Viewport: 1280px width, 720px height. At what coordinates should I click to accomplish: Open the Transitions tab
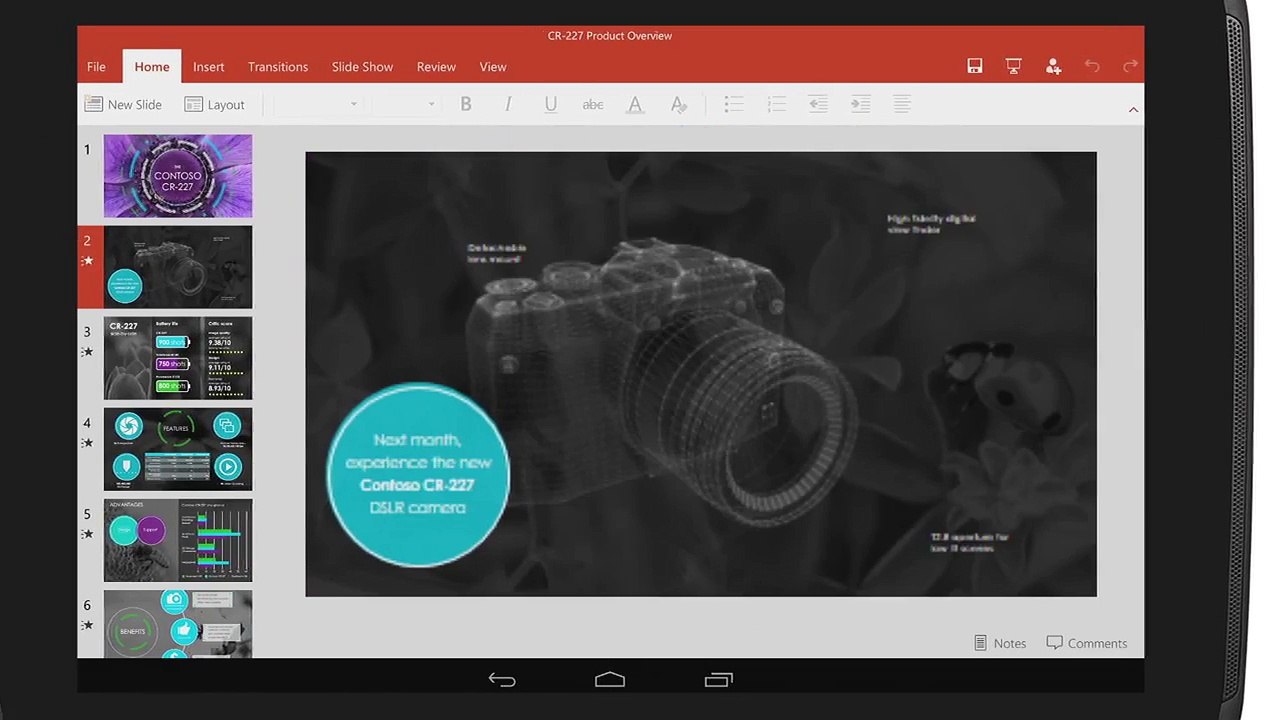click(278, 67)
